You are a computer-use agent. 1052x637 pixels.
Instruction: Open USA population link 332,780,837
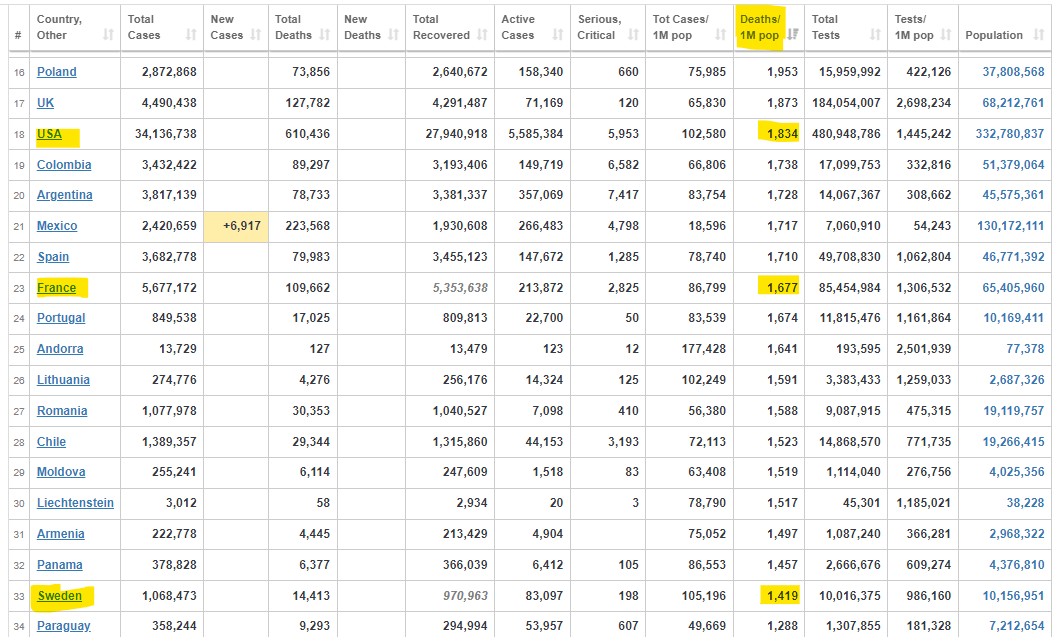[x=1010, y=134]
